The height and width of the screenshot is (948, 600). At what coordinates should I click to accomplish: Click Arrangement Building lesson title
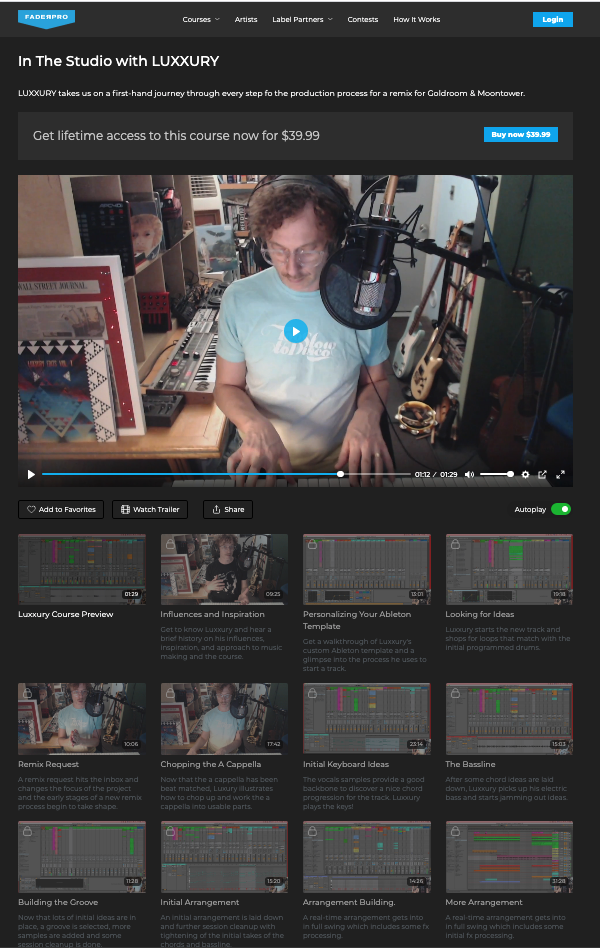pos(349,902)
